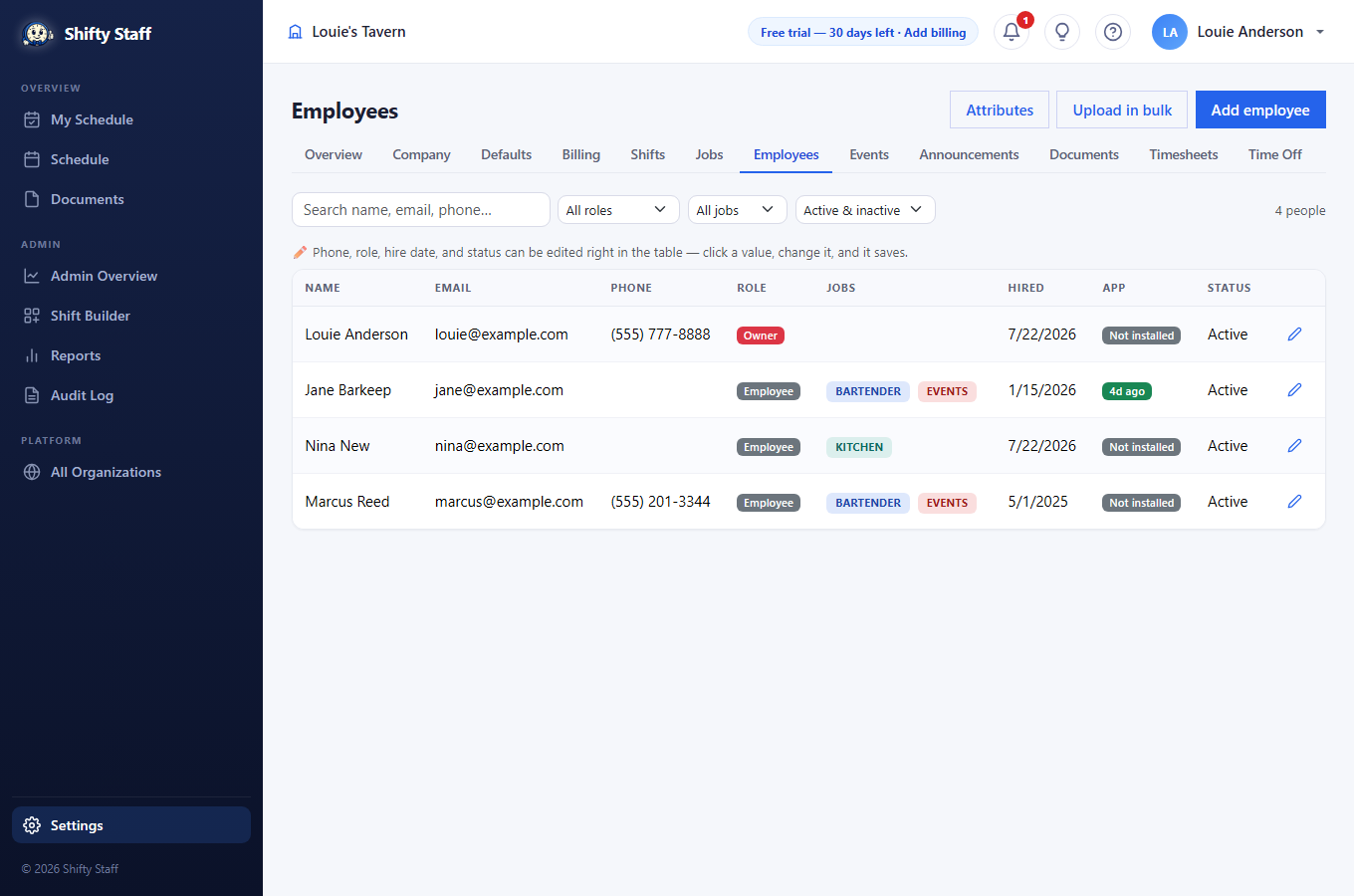Click the LA user avatar
This screenshot has width=1354, height=896.
coord(1170,32)
